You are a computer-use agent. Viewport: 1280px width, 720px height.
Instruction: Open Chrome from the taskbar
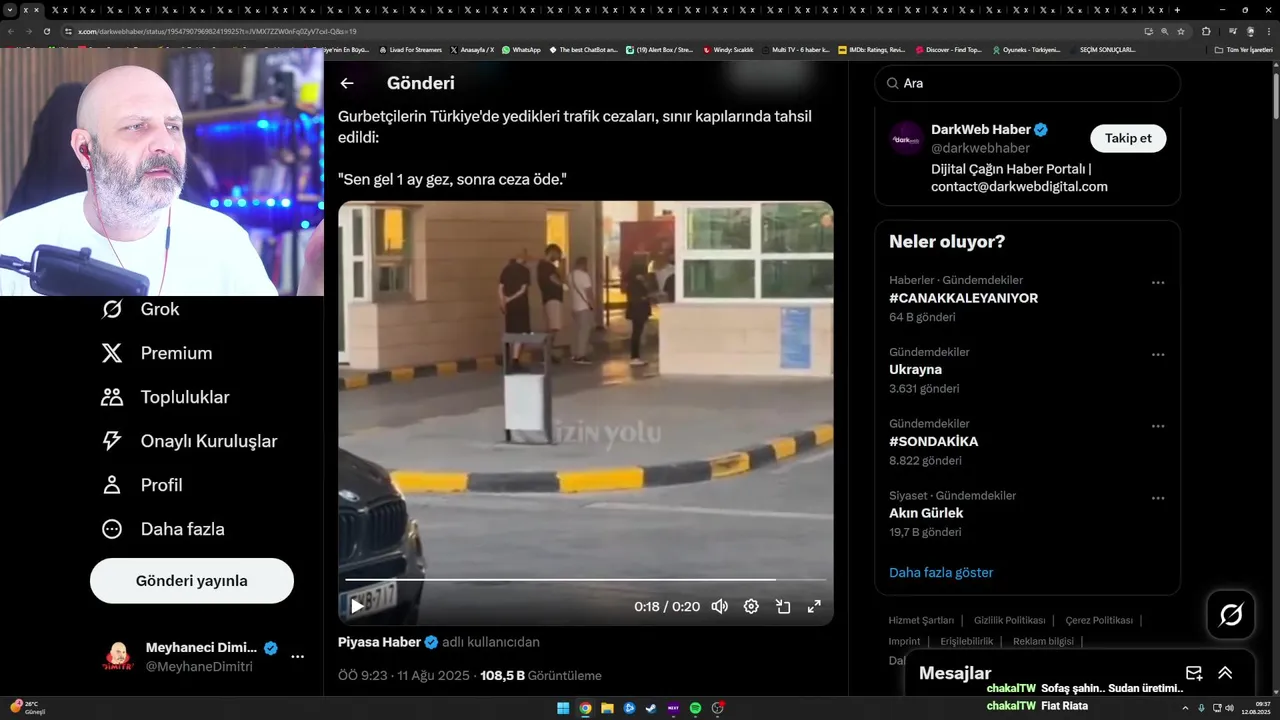pos(585,708)
